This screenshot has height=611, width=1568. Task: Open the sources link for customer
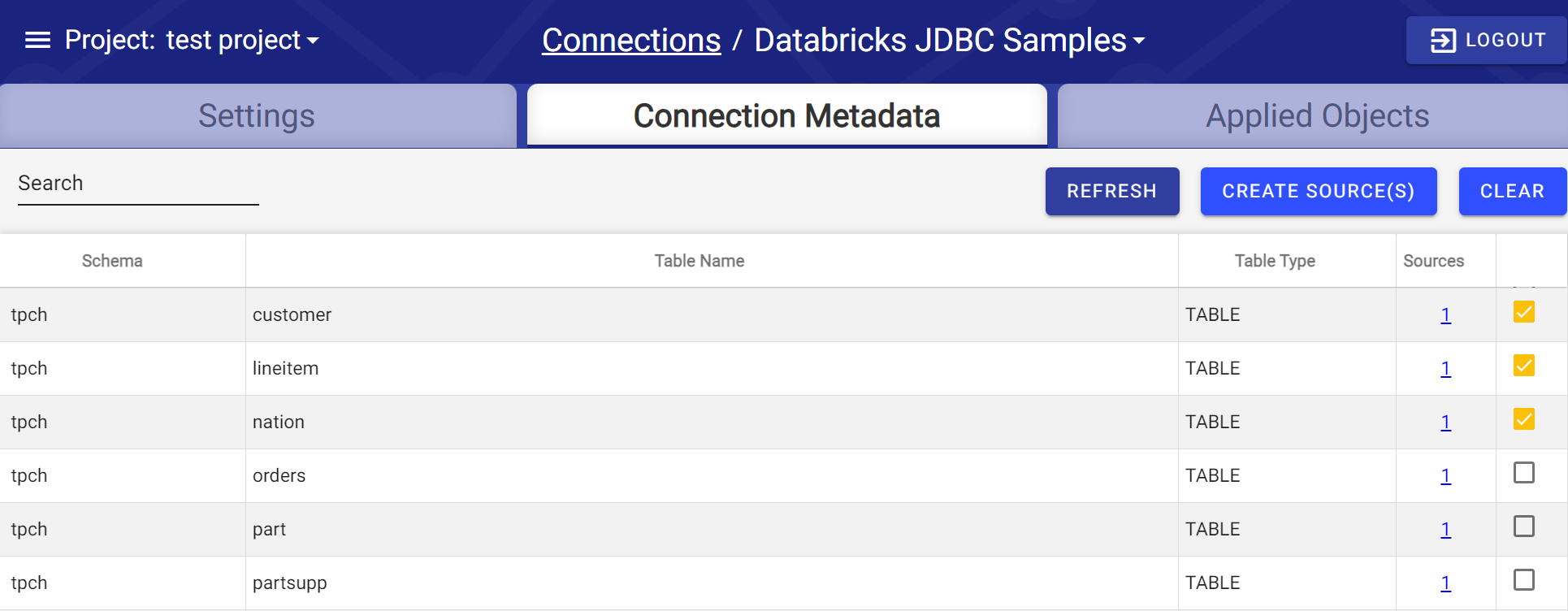point(1445,314)
